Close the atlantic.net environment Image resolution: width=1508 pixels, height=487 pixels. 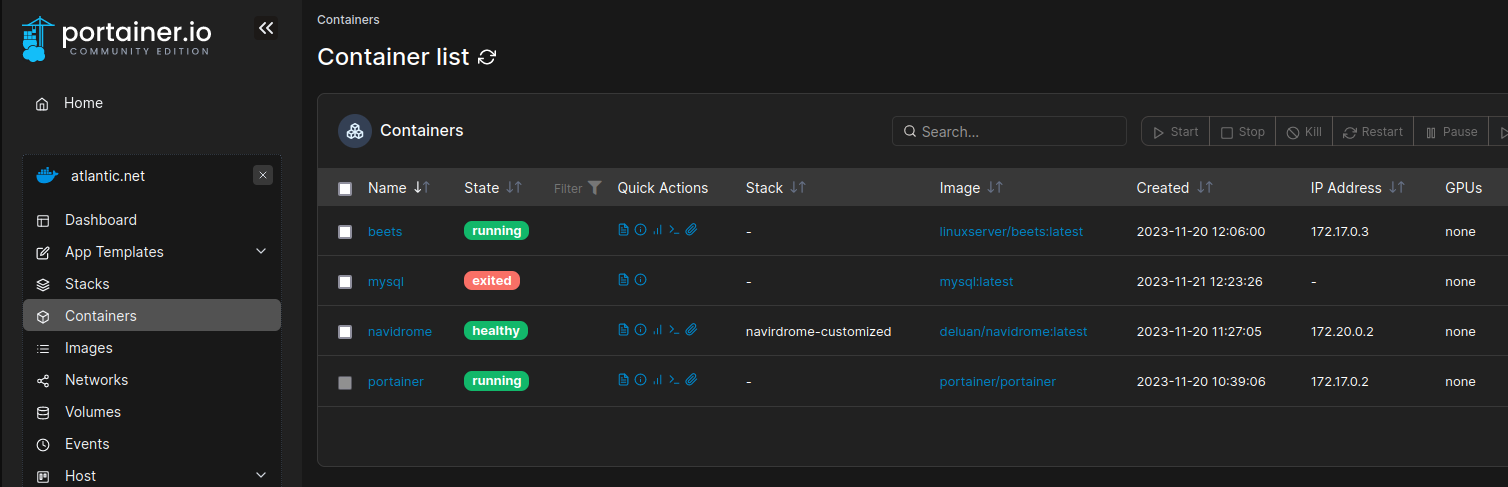click(x=263, y=175)
